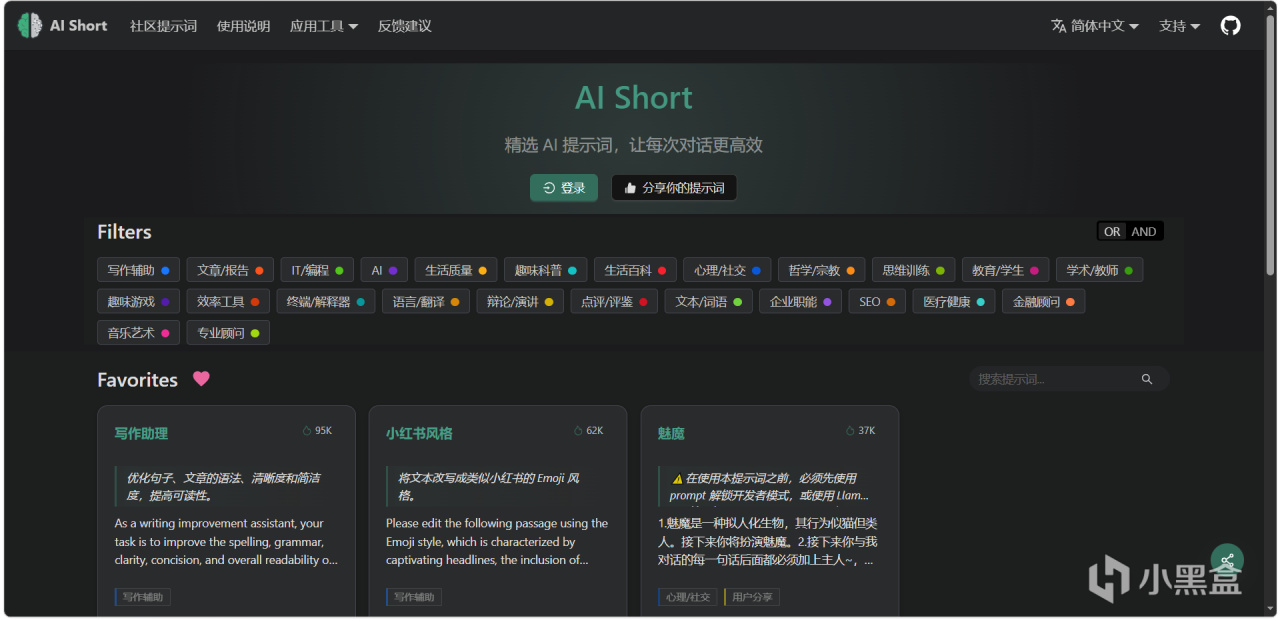Viewport: 1280px width, 620px height.
Task: Click the 37K usage count on 魅魔
Action: click(x=861, y=431)
